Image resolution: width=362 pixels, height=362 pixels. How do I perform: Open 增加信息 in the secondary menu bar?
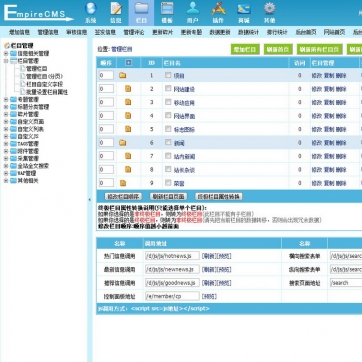click(19, 32)
